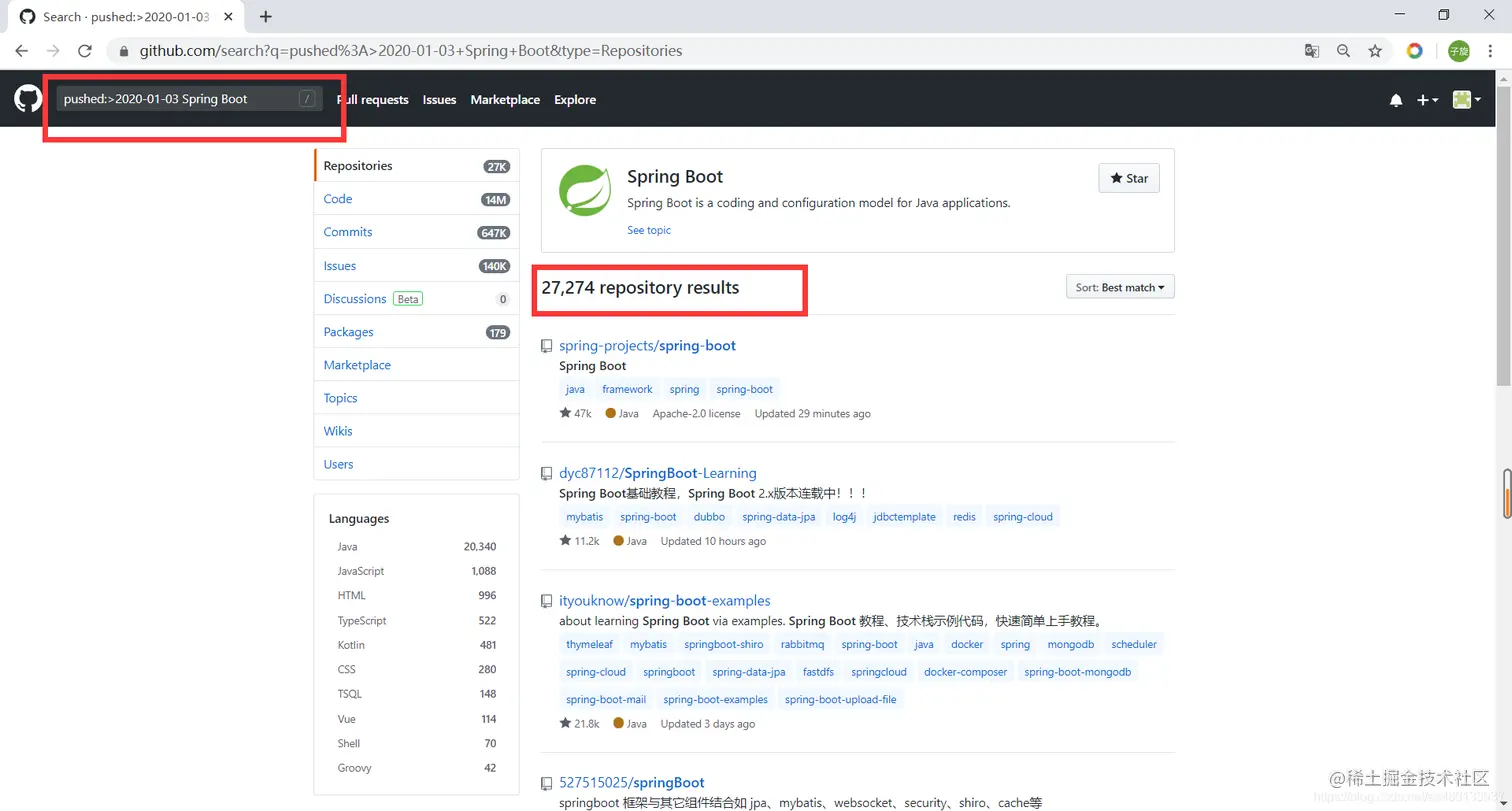Open Chrome three-dot menu
This screenshot has width=1512, height=811.
1490,51
